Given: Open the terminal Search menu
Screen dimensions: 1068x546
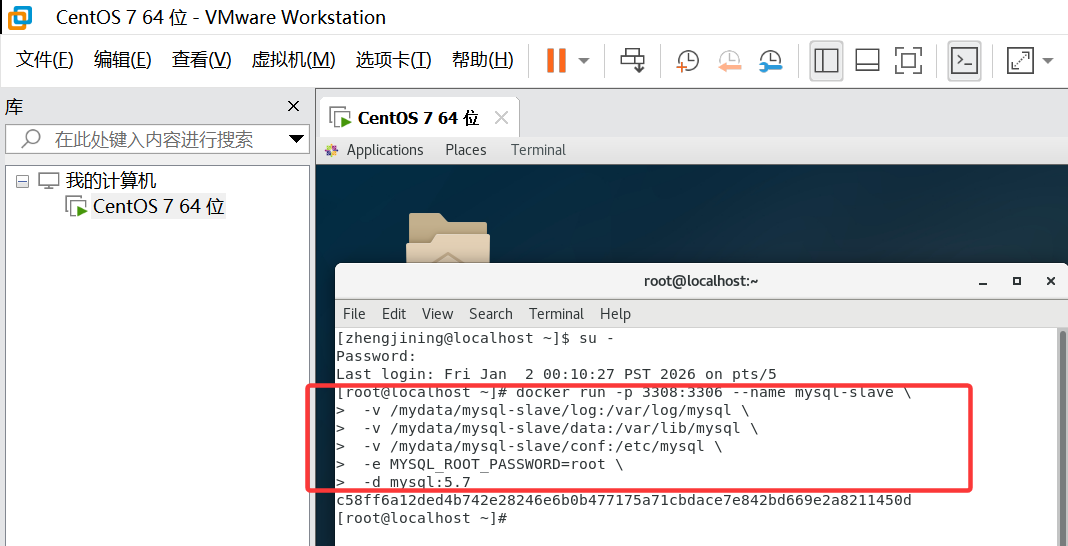Looking at the screenshot, I should 490,314.
